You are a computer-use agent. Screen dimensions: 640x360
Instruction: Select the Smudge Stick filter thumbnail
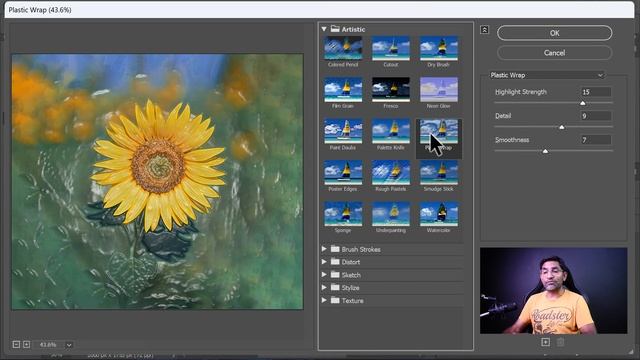438,173
